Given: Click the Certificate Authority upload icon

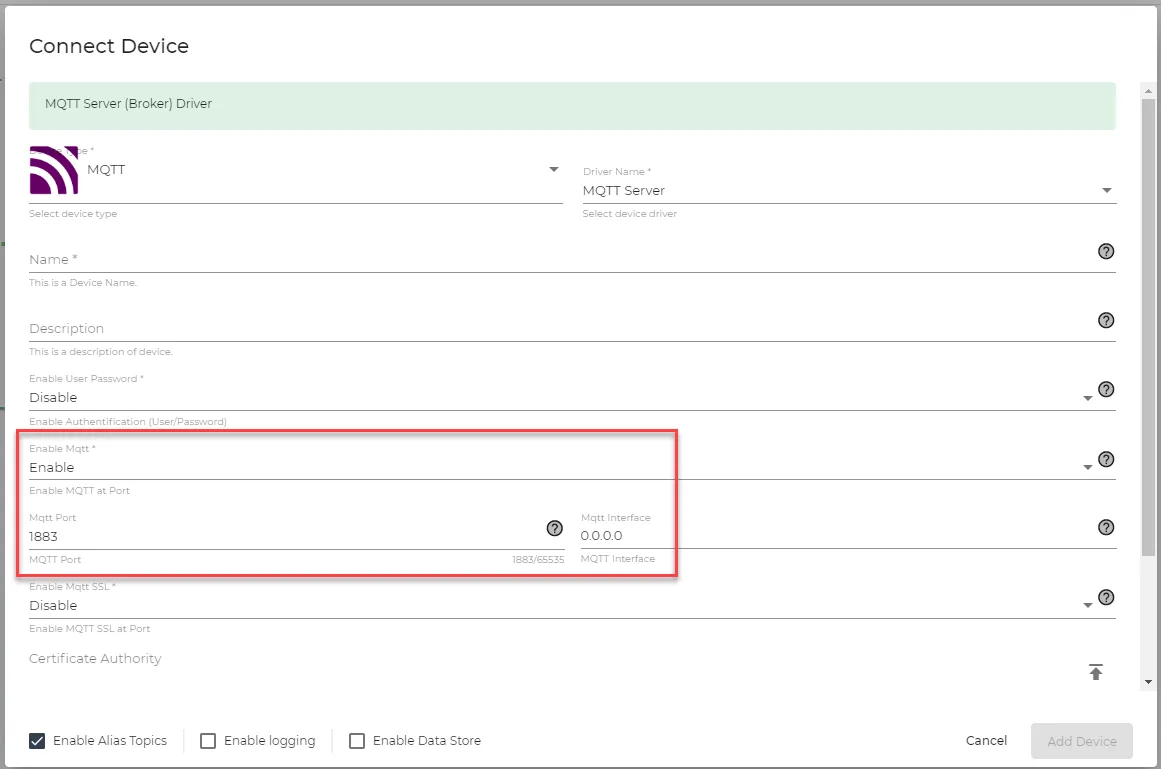Looking at the screenshot, I should (x=1096, y=671).
